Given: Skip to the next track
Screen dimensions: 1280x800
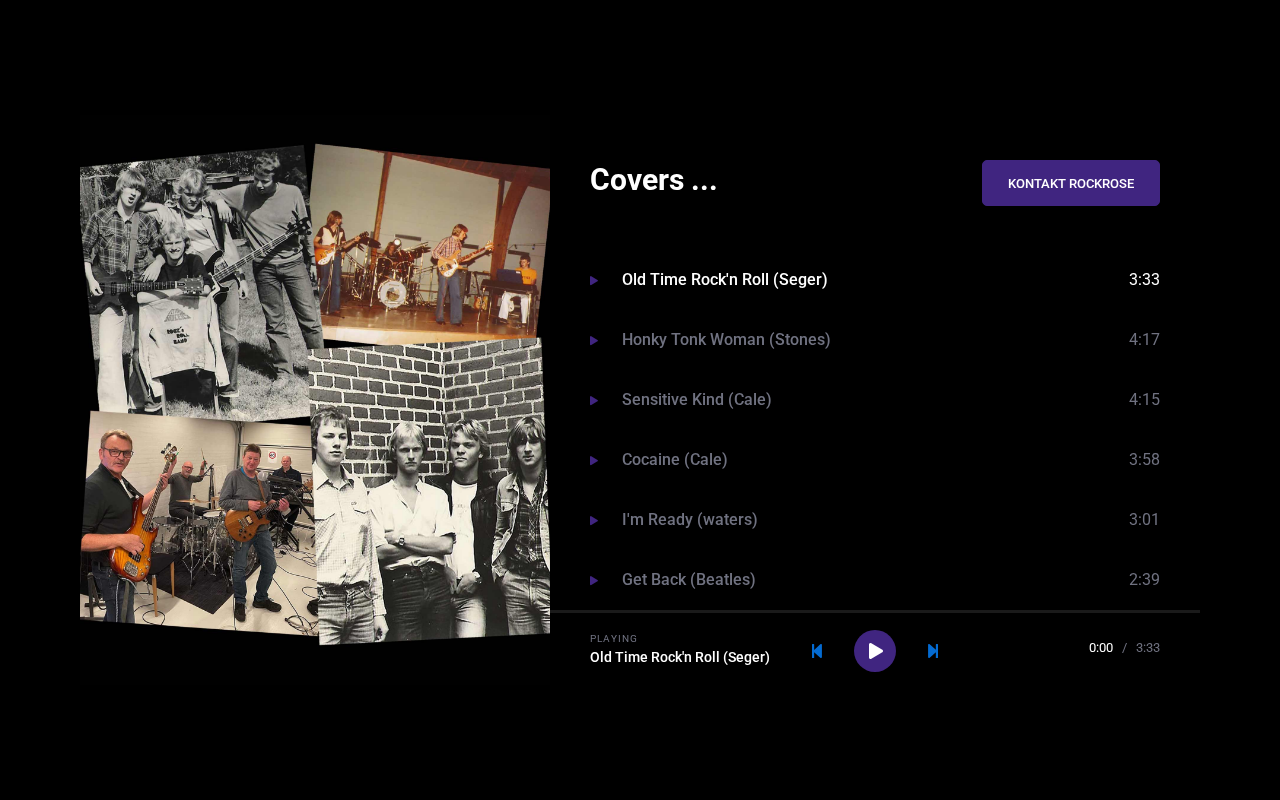Looking at the screenshot, I should coord(933,651).
